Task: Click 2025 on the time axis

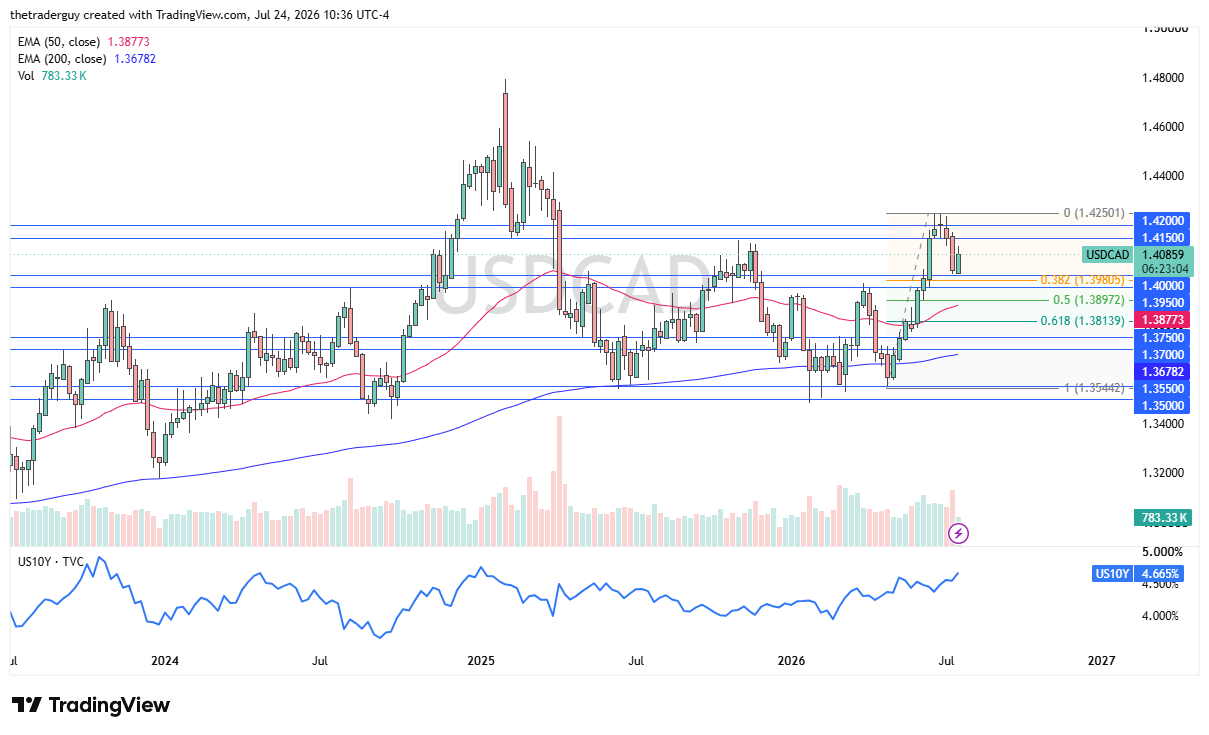Action: click(x=481, y=661)
